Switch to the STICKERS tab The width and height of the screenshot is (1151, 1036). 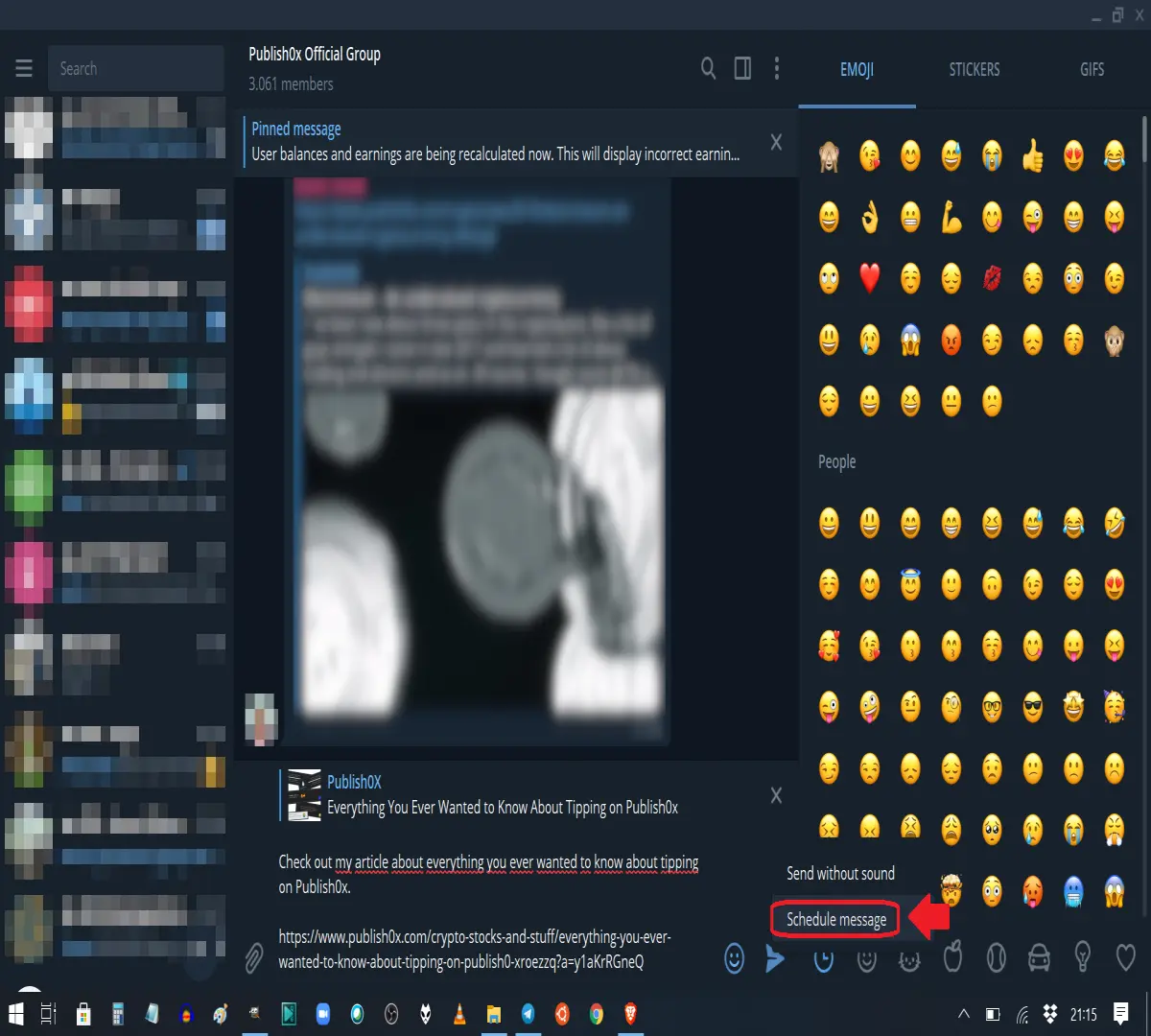click(975, 69)
